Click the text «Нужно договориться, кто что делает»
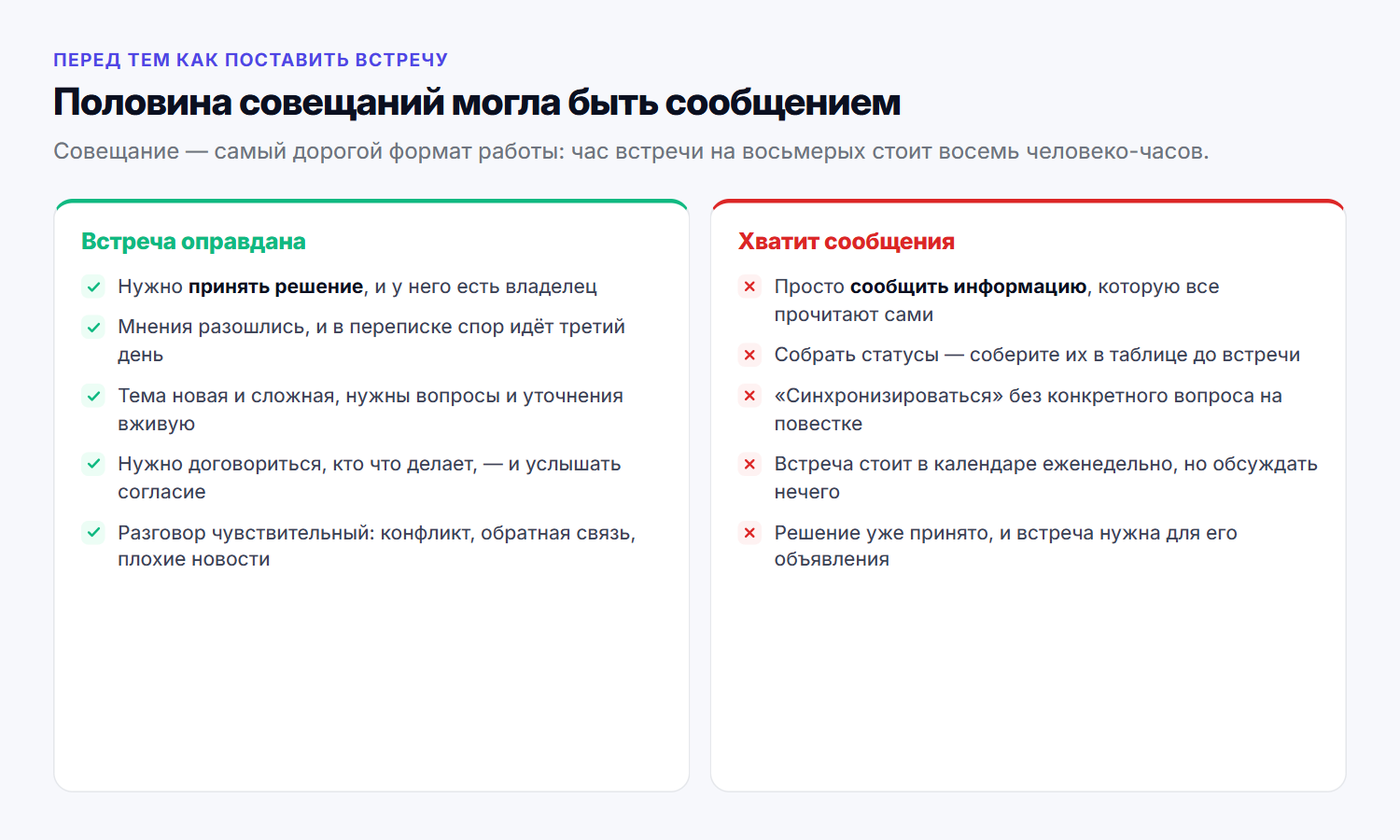Viewport: 1400px width, 840px height. pos(370,478)
